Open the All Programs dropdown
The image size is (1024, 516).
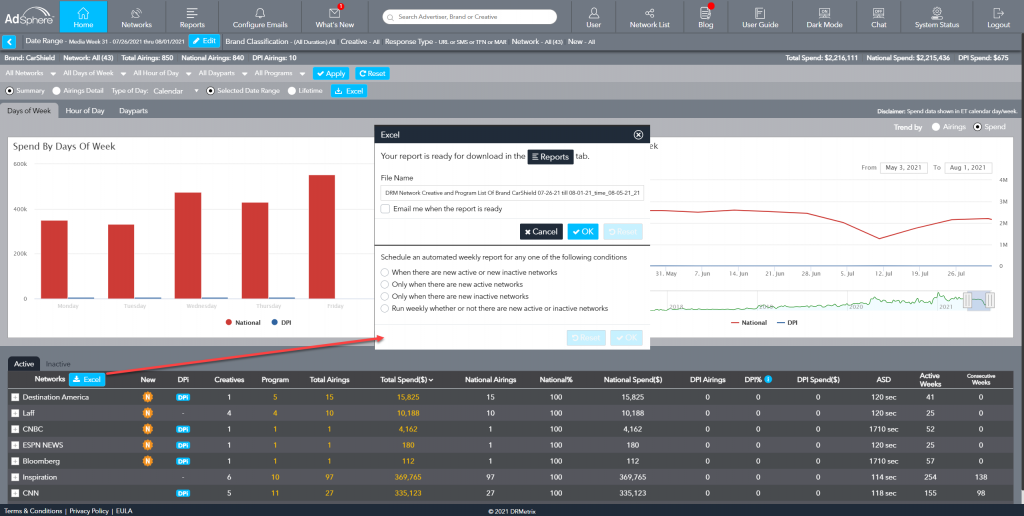280,73
